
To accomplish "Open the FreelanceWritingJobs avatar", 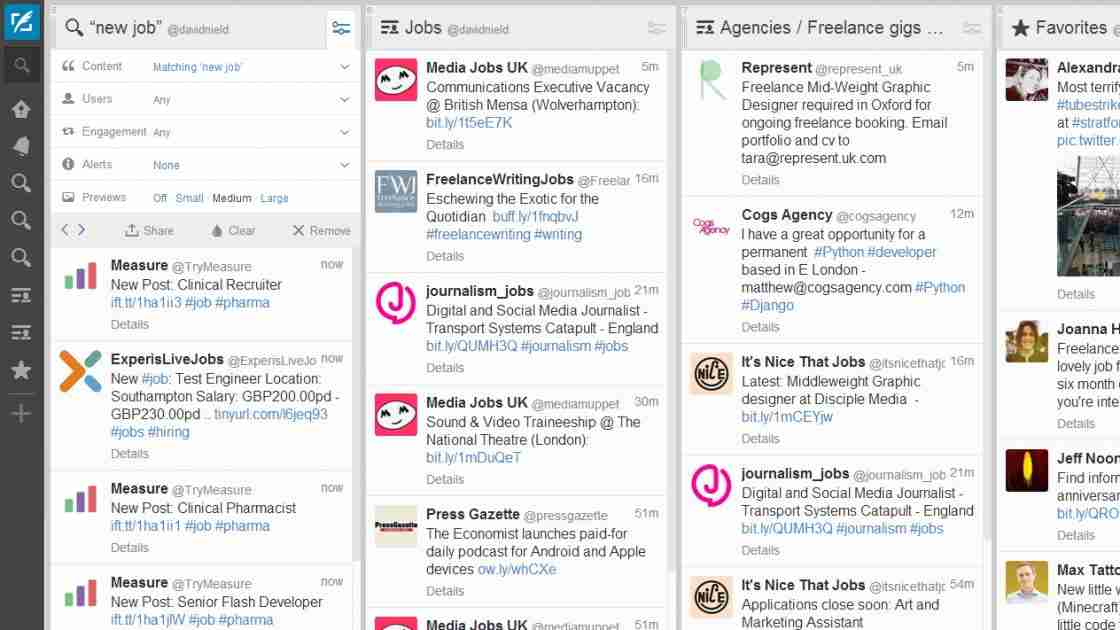I will tap(396, 191).
